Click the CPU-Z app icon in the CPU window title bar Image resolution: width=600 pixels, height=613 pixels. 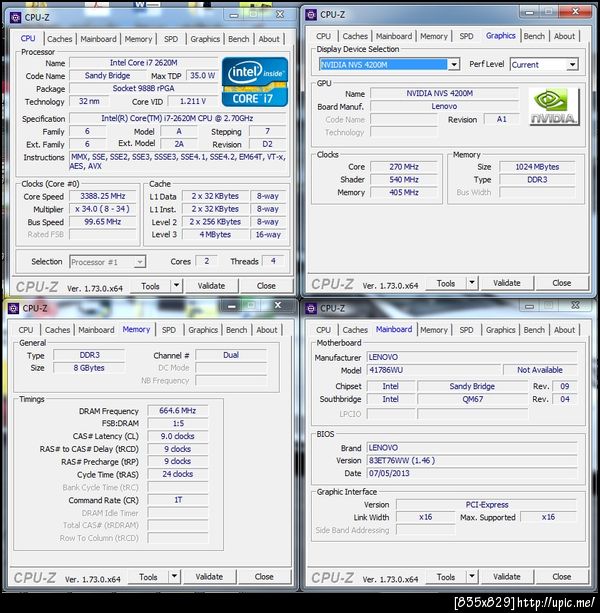(15, 18)
